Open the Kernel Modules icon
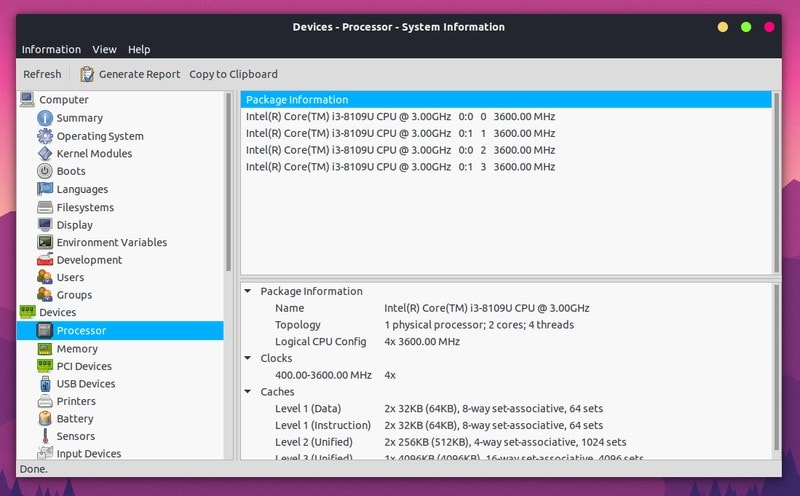This screenshot has height=496, width=800. pyautogui.click(x=45, y=154)
